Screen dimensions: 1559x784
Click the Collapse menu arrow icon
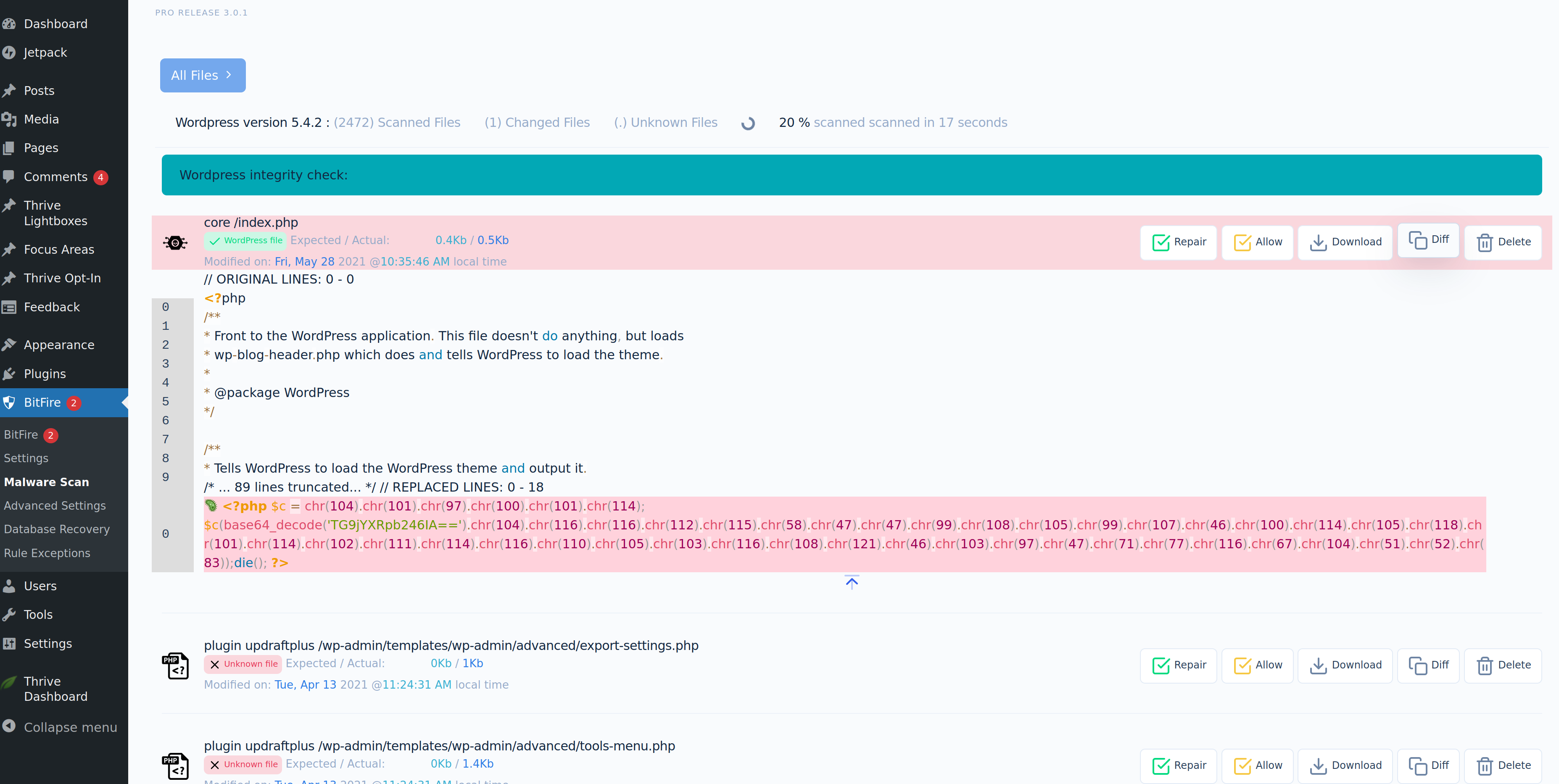9,726
